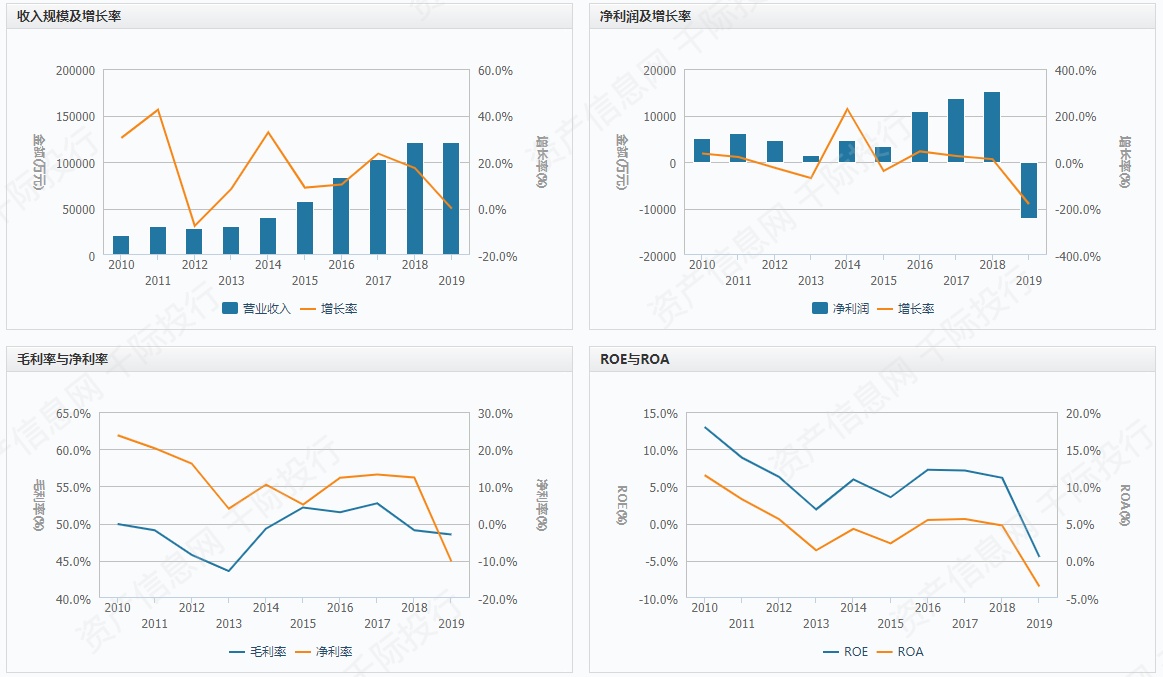Click the 毛利率与净利率 panel header

(x=62, y=359)
